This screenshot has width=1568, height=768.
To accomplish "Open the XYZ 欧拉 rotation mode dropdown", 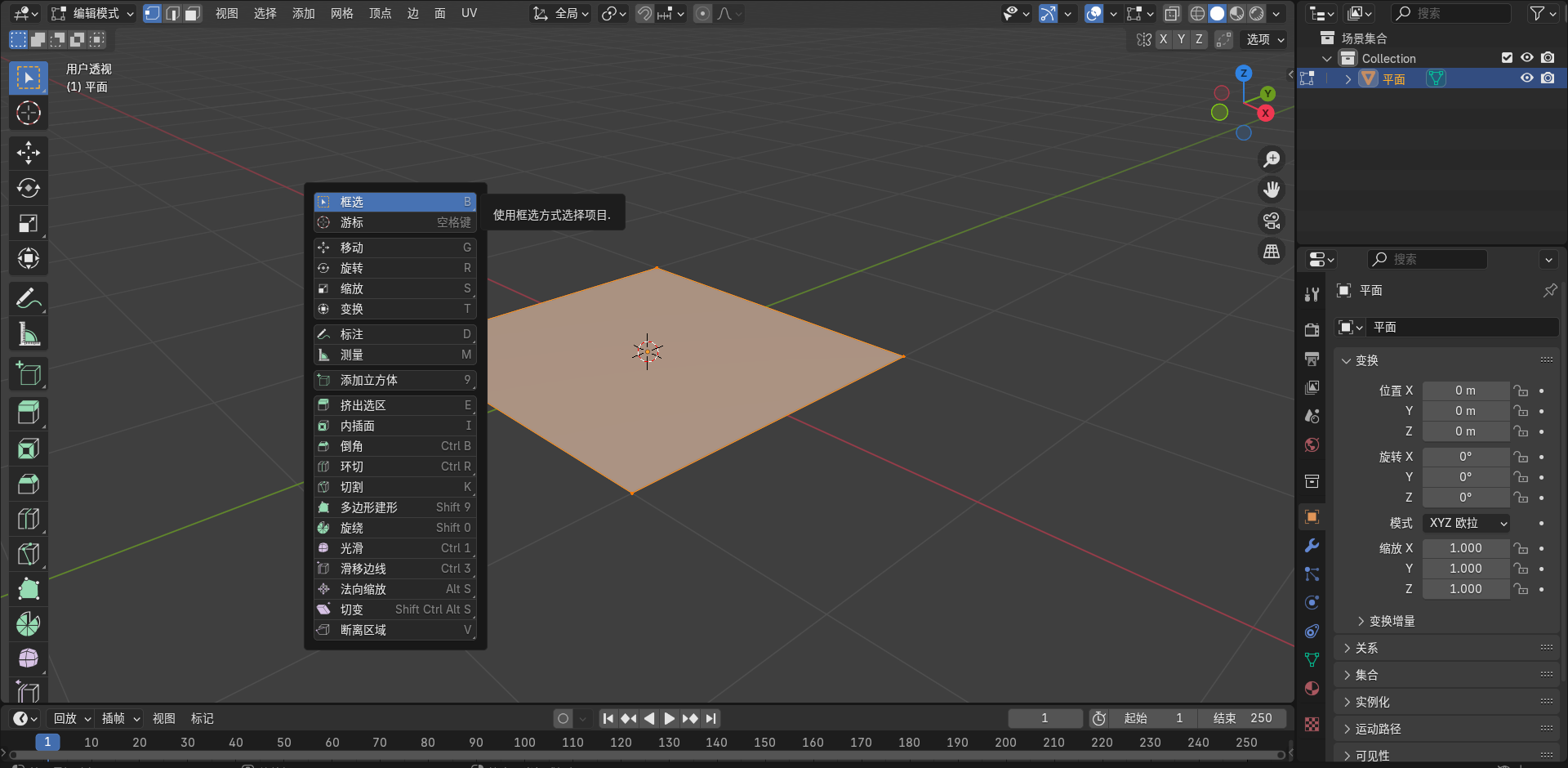I will tap(1466, 523).
